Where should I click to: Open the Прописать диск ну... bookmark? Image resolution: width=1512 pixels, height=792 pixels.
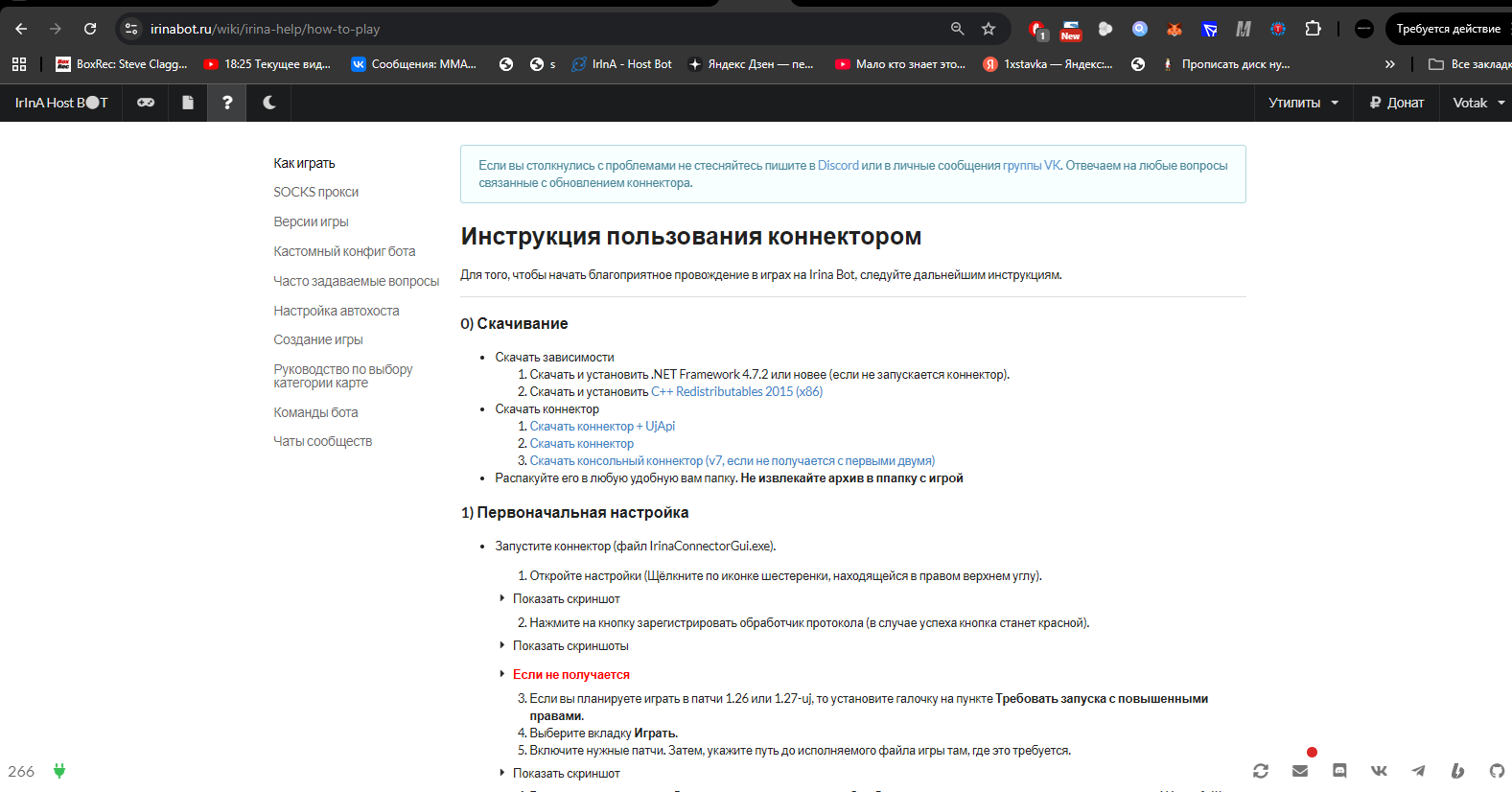pos(1225,64)
